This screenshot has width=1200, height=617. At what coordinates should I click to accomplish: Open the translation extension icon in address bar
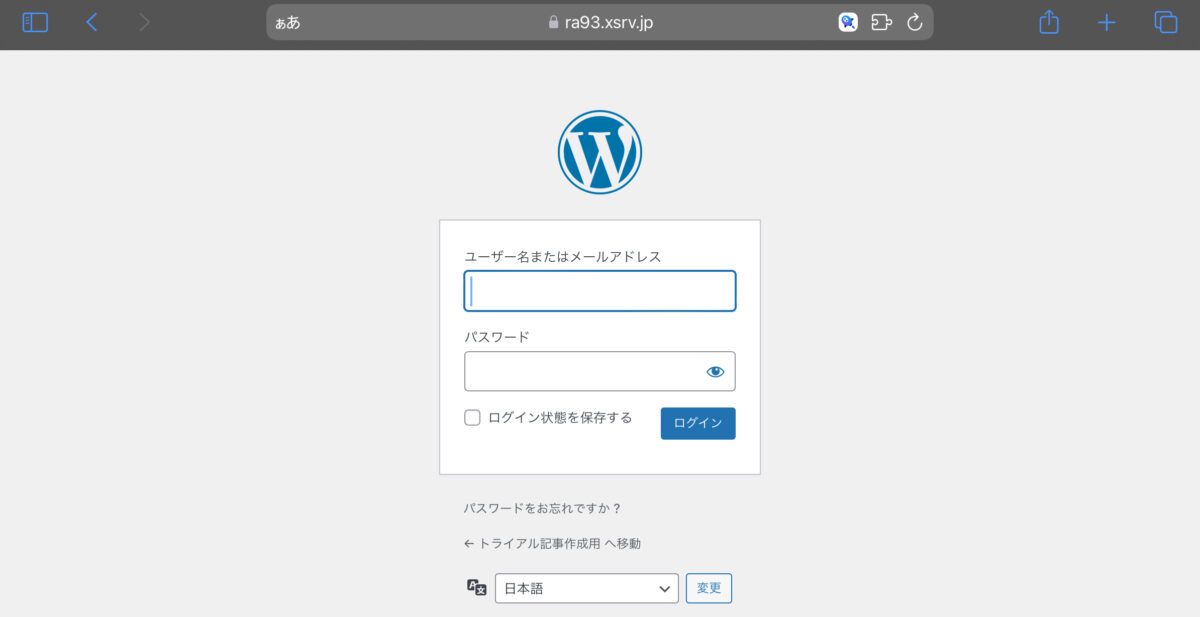pyautogui.click(x=848, y=22)
